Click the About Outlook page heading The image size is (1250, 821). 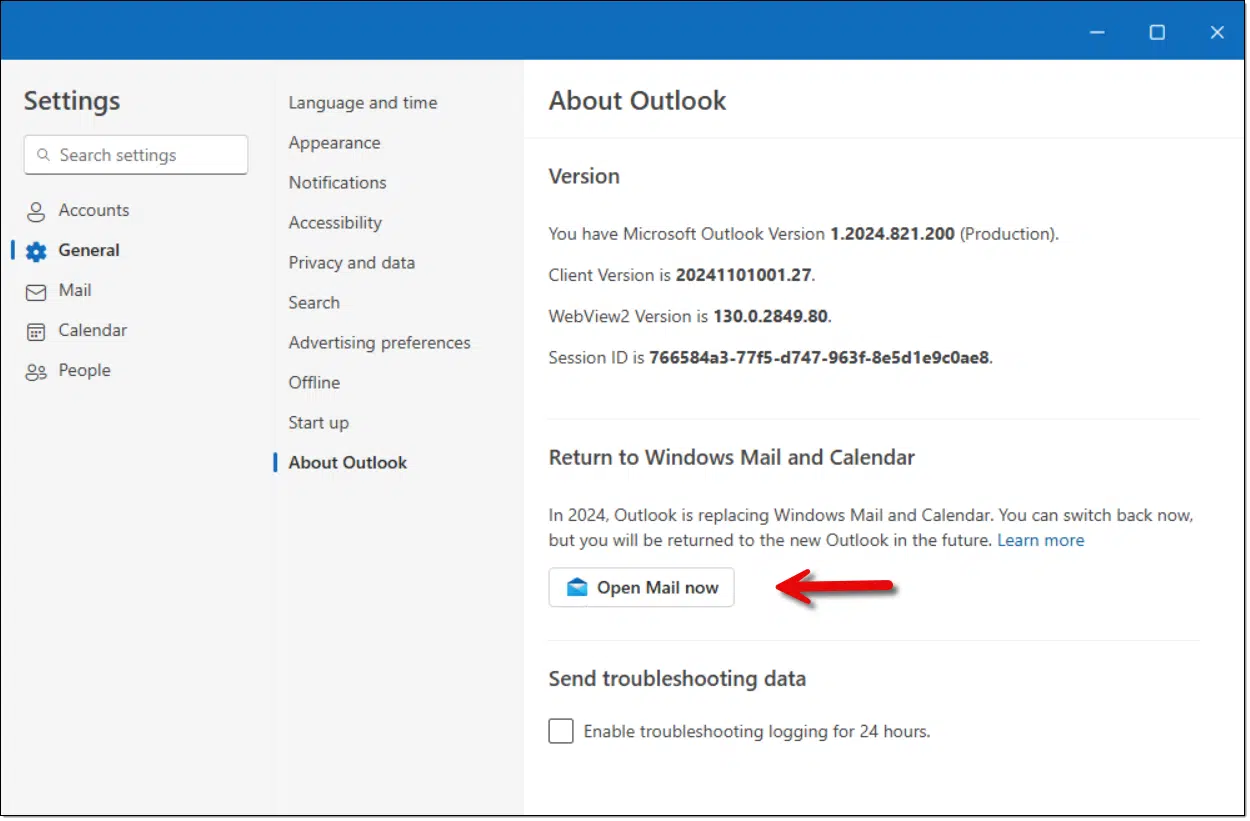tap(638, 101)
